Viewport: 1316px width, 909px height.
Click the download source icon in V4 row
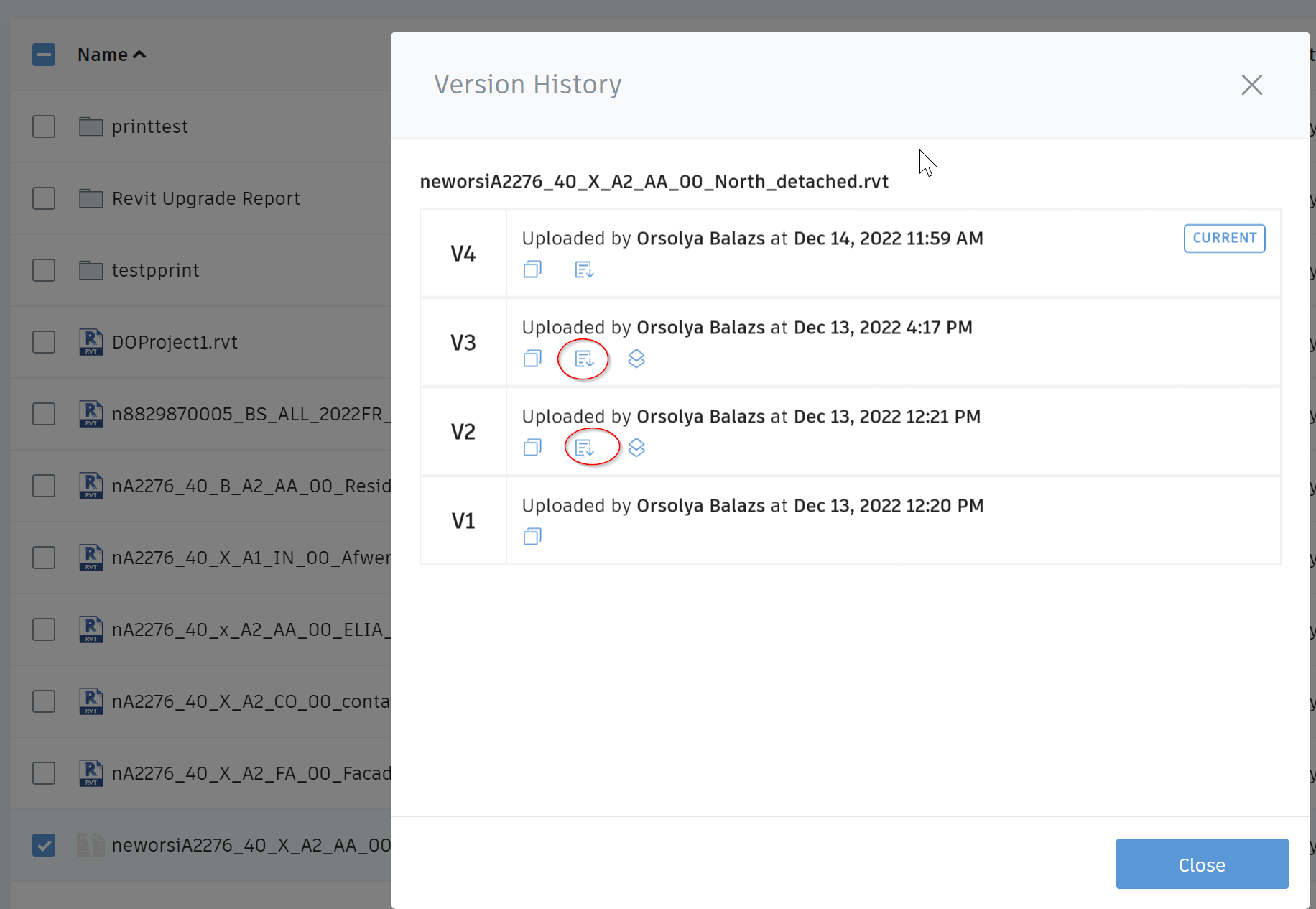point(584,269)
